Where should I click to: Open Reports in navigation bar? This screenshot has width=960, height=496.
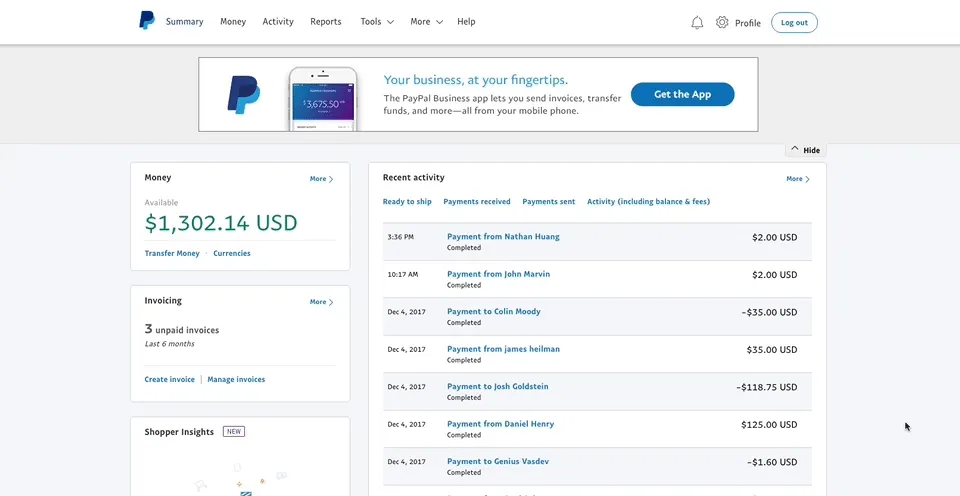pyautogui.click(x=326, y=21)
